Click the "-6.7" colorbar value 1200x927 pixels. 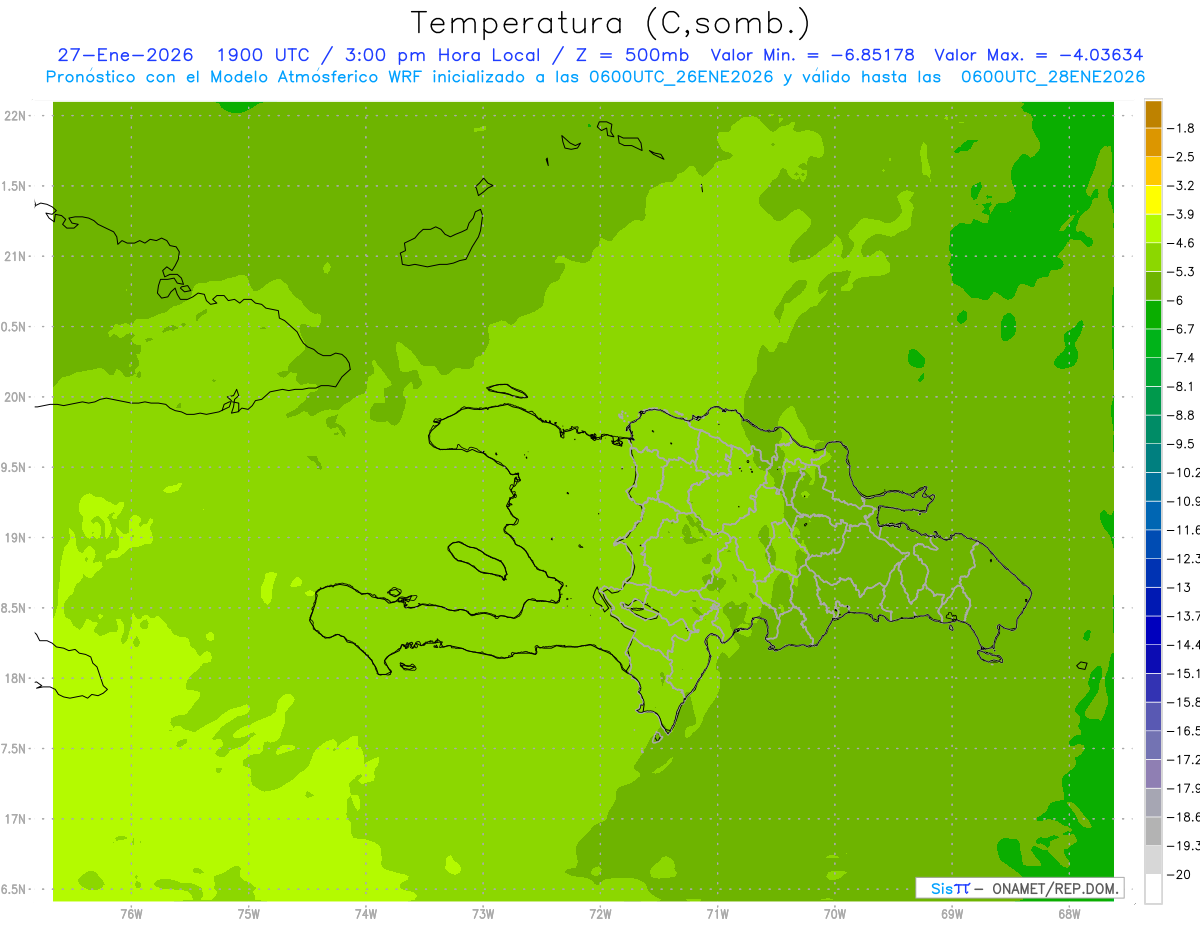point(1181,329)
